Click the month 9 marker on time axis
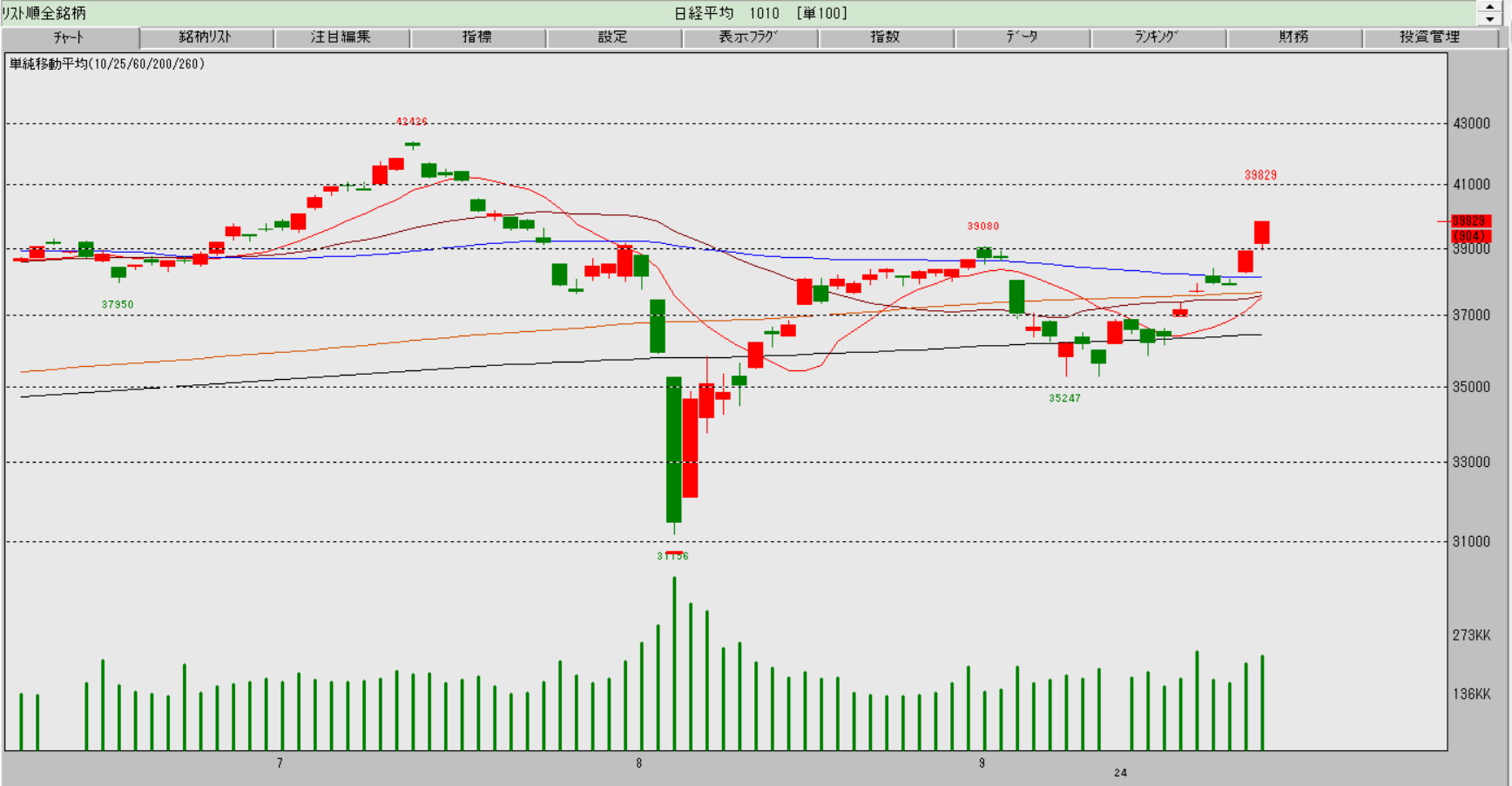Viewport: 1512px width, 786px height. click(x=982, y=763)
